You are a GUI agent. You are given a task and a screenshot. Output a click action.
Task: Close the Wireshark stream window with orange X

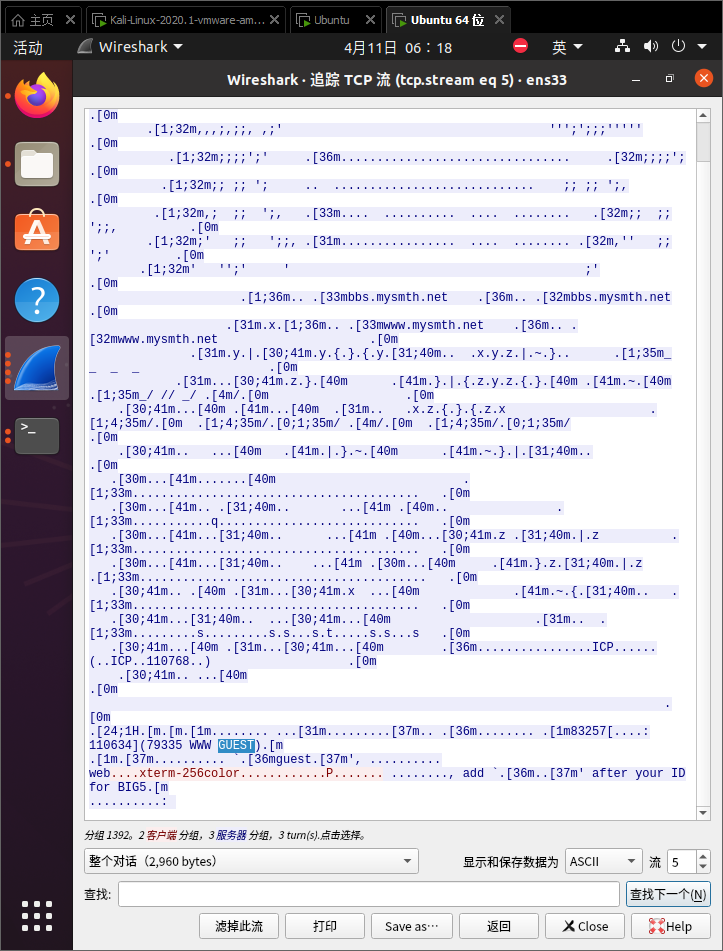coord(704,78)
